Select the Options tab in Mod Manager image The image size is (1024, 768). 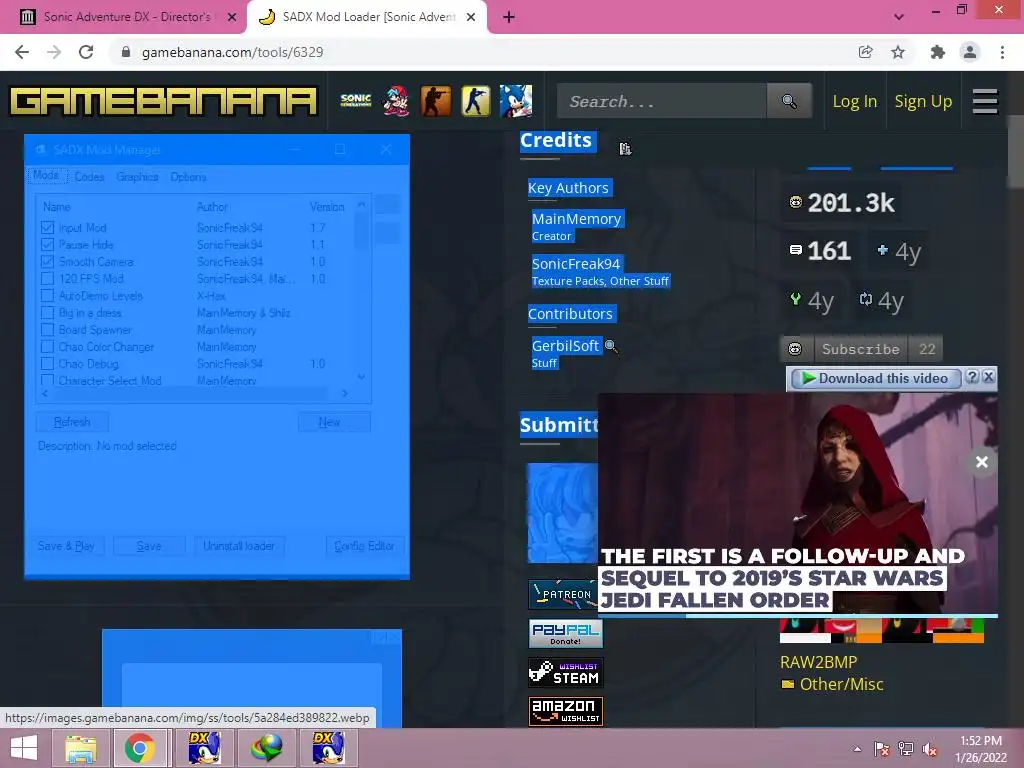coord(188,177)
